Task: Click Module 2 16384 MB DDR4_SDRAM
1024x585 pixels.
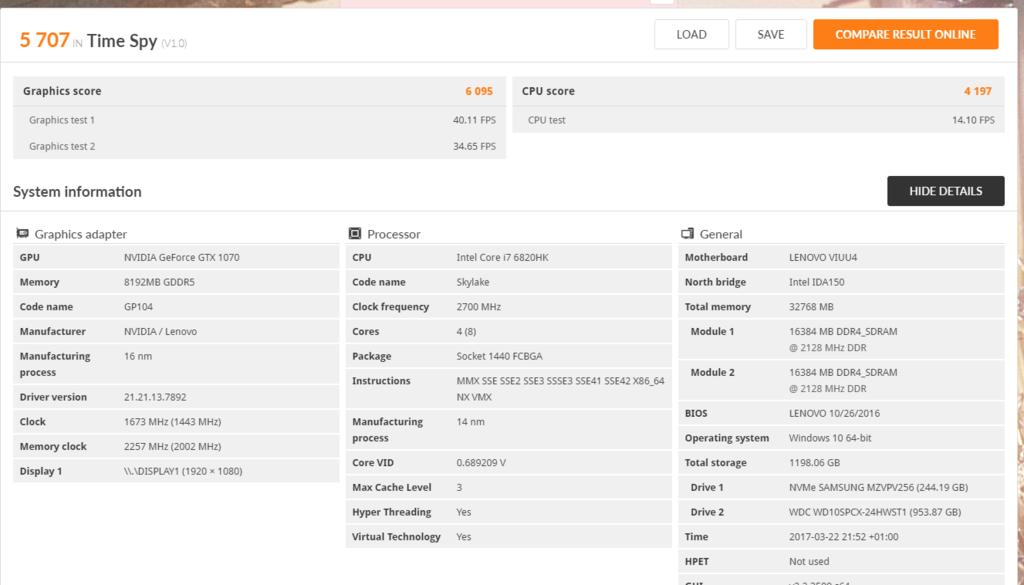Action: point(843,373)
